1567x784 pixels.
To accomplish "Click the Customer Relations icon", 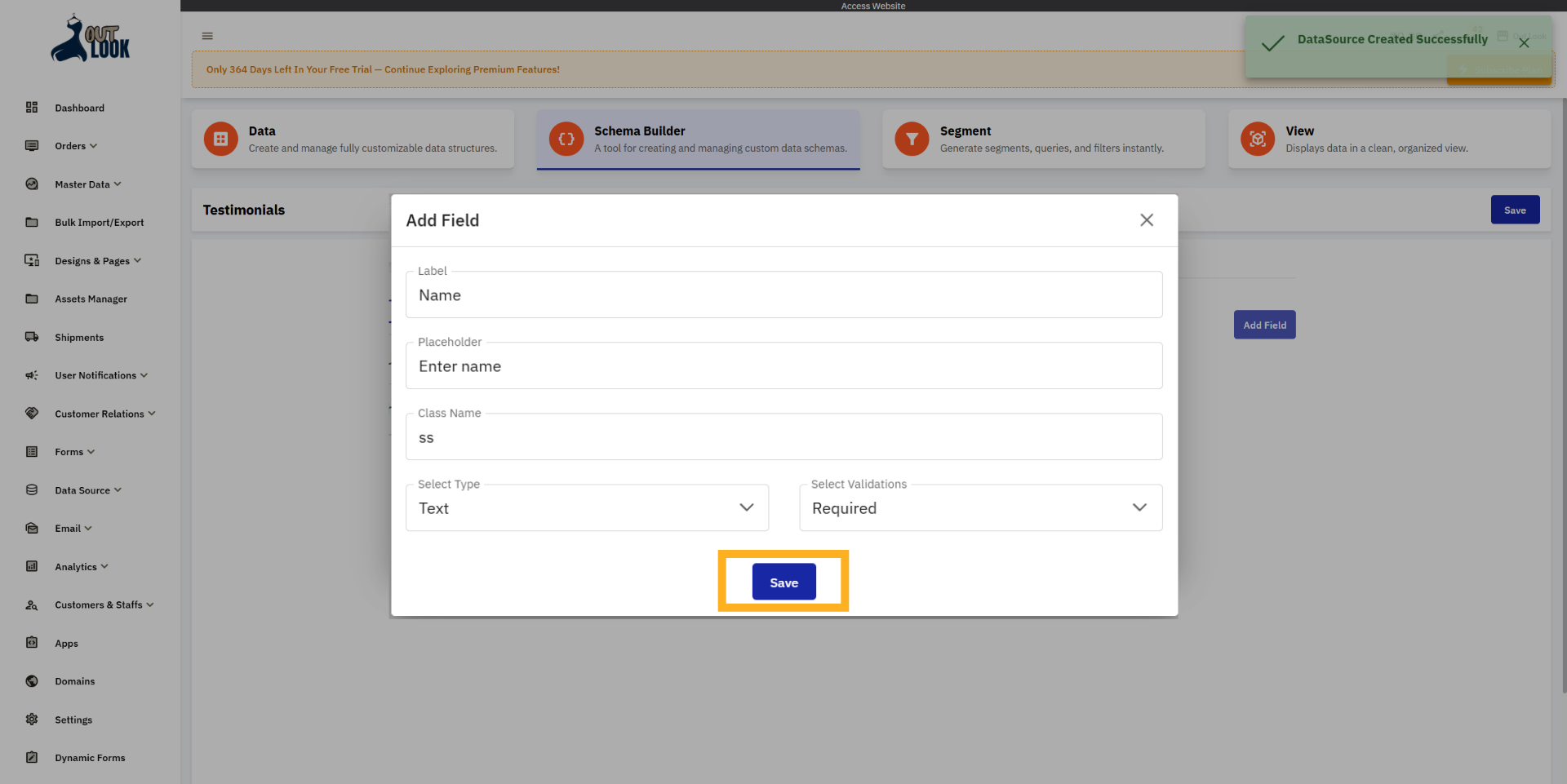I will (32, 414).
